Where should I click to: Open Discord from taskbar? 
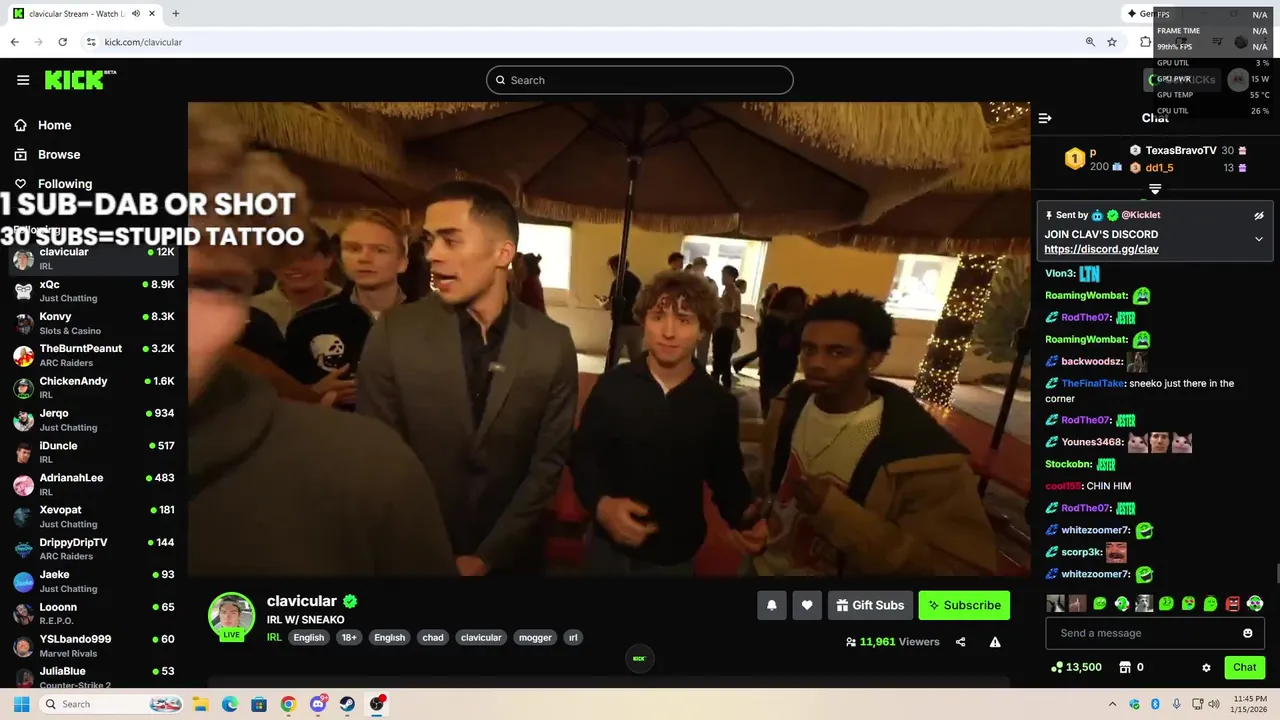(x=318, y=704)
